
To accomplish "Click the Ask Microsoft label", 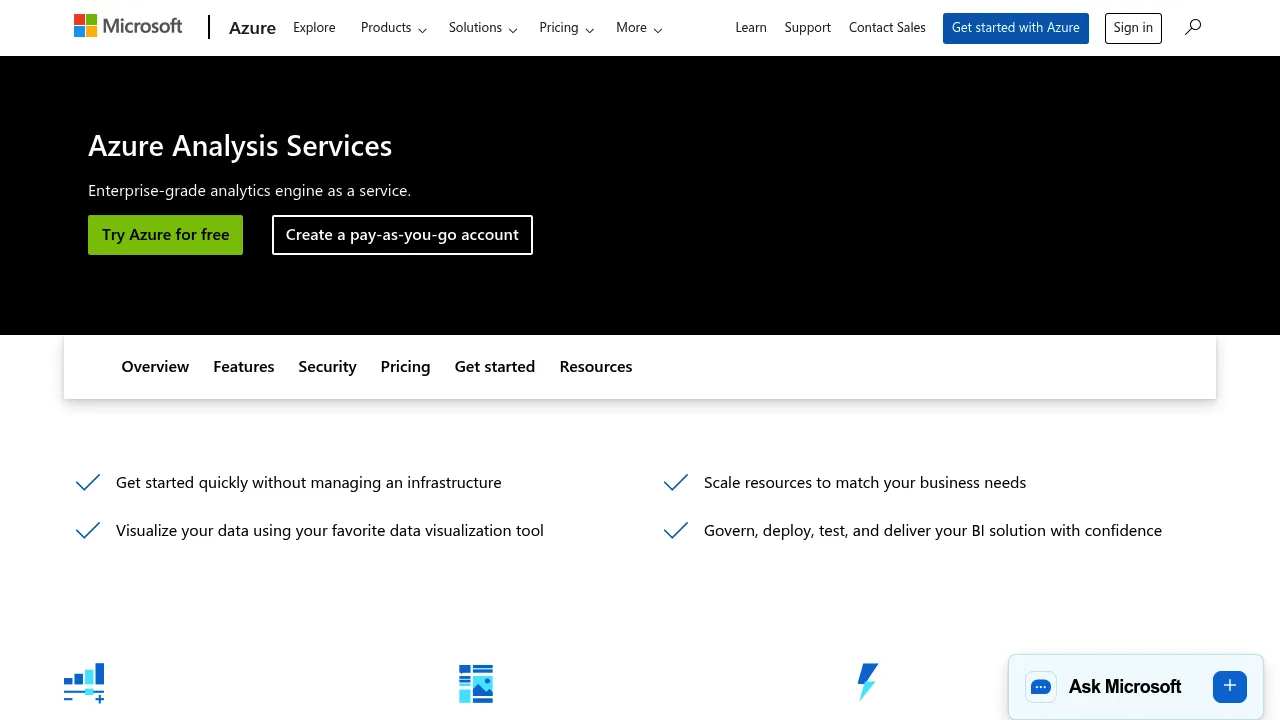I will coord(1125,687).
